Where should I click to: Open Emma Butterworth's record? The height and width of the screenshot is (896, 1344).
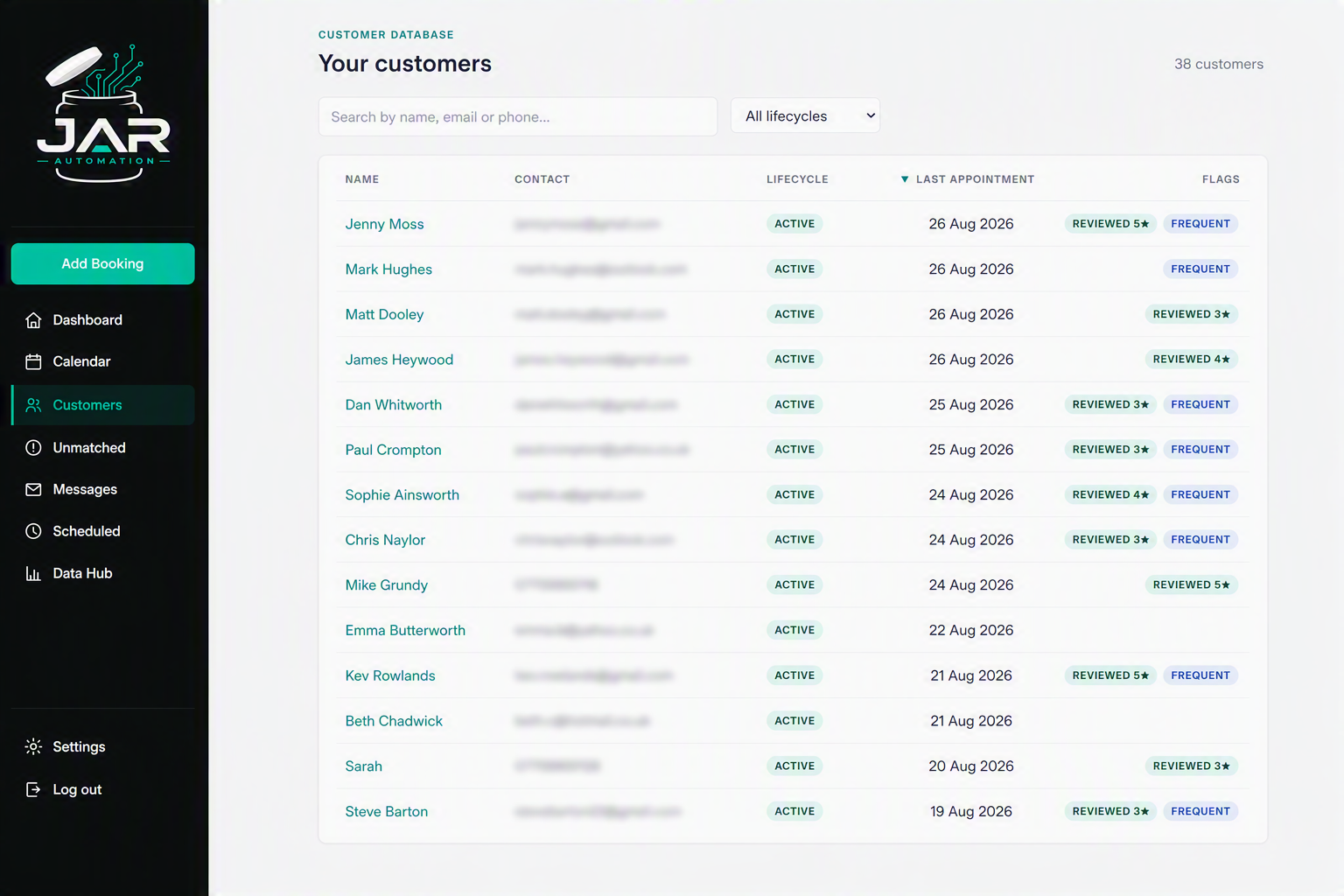(405, 631)
